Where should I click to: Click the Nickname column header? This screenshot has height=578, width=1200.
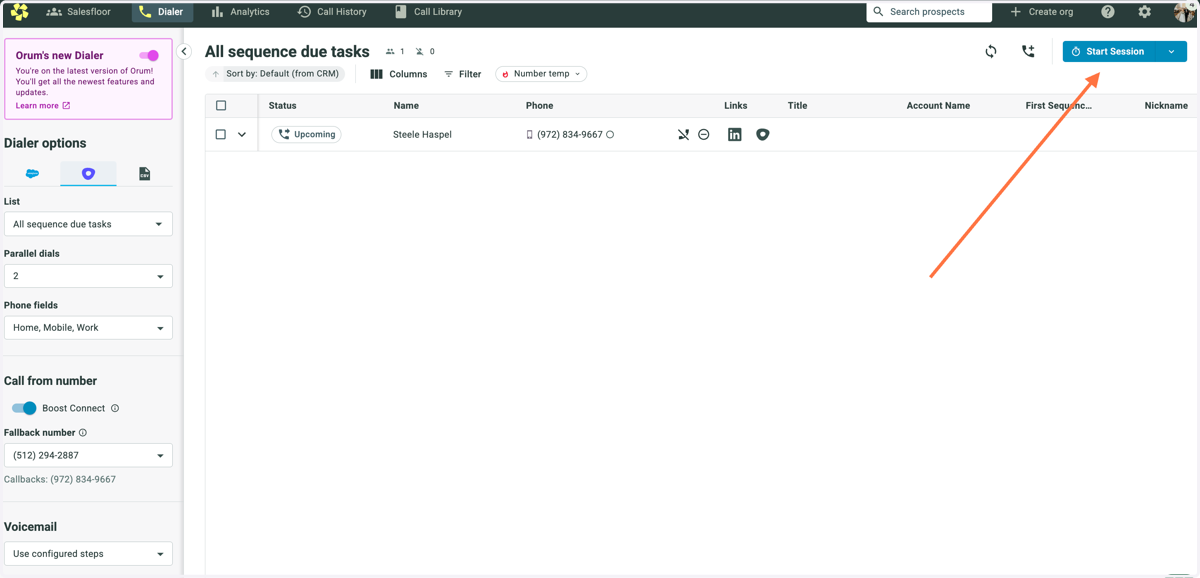point(1166,105)
